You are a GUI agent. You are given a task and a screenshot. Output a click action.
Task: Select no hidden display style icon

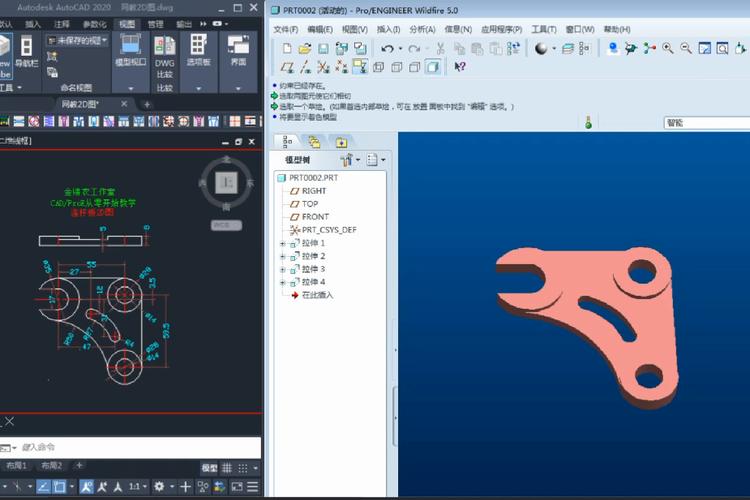pos(414,67)
